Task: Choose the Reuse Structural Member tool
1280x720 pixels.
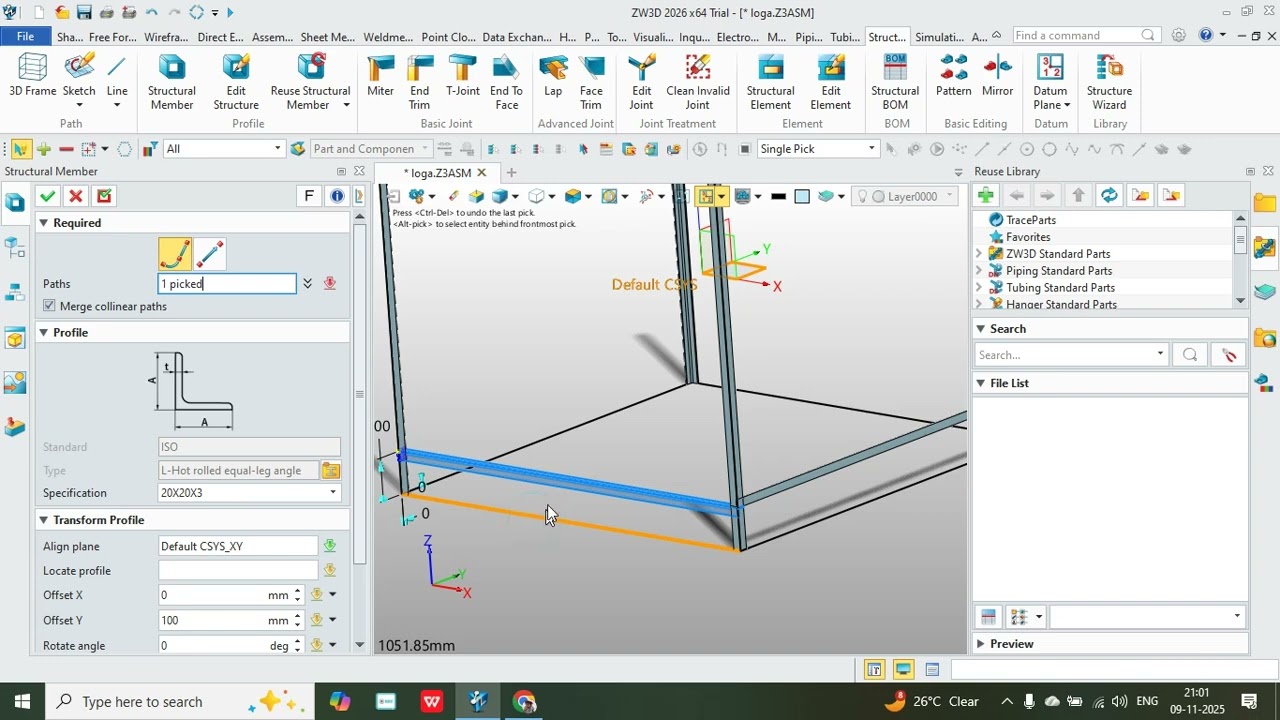Action: [310, 82]
